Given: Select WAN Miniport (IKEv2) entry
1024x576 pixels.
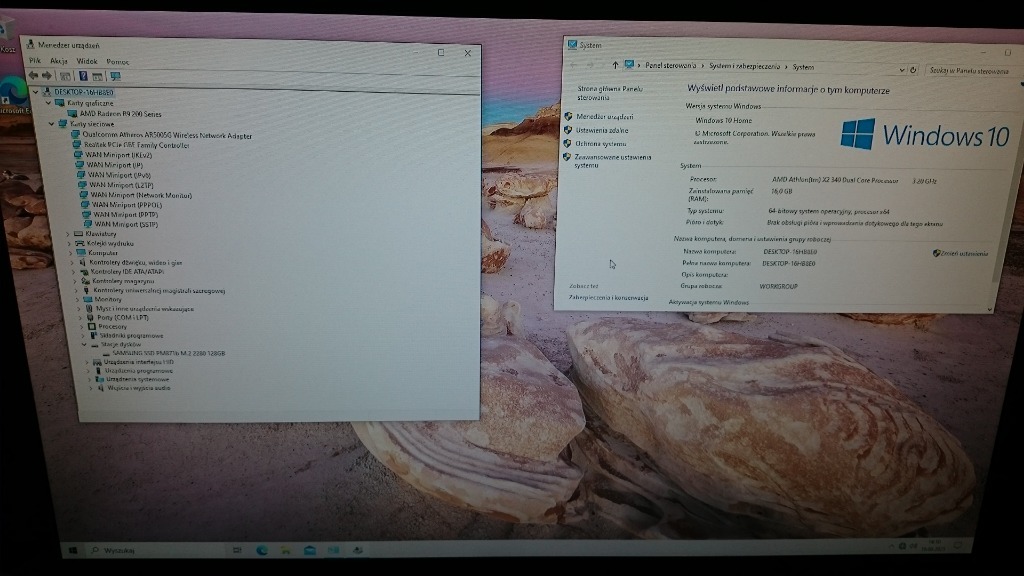Looking at the screenshot, I should coord(118,155).
